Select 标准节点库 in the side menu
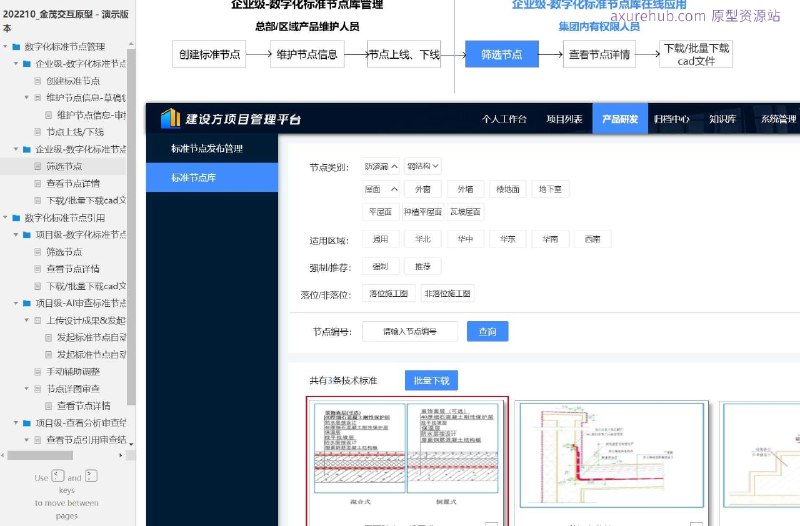 (x=212, y=178)
